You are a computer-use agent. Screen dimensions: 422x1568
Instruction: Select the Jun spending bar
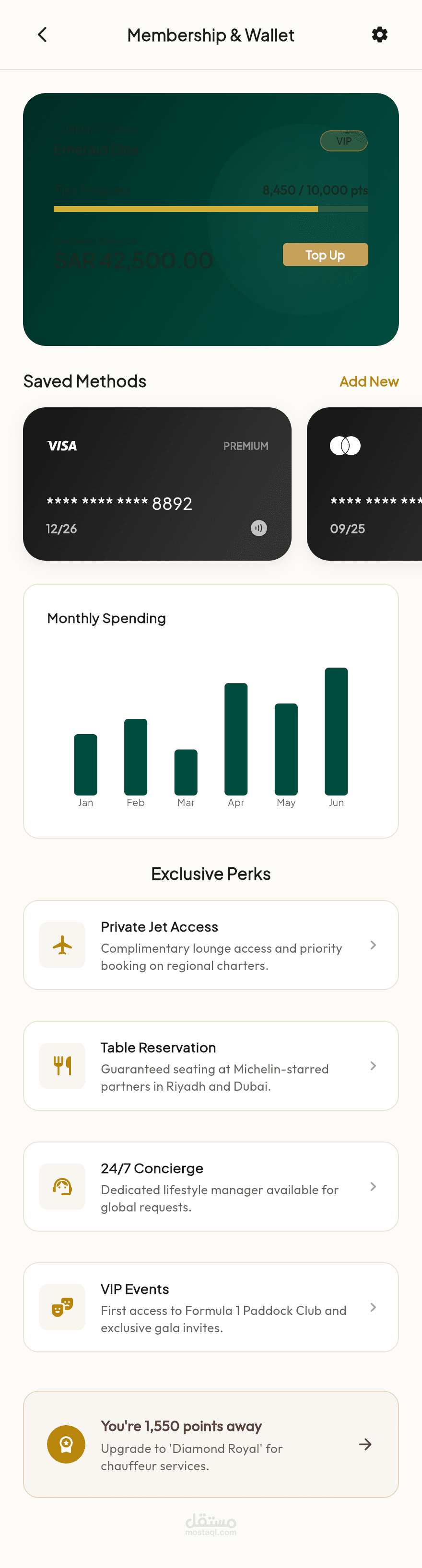[x=336, y=731]
